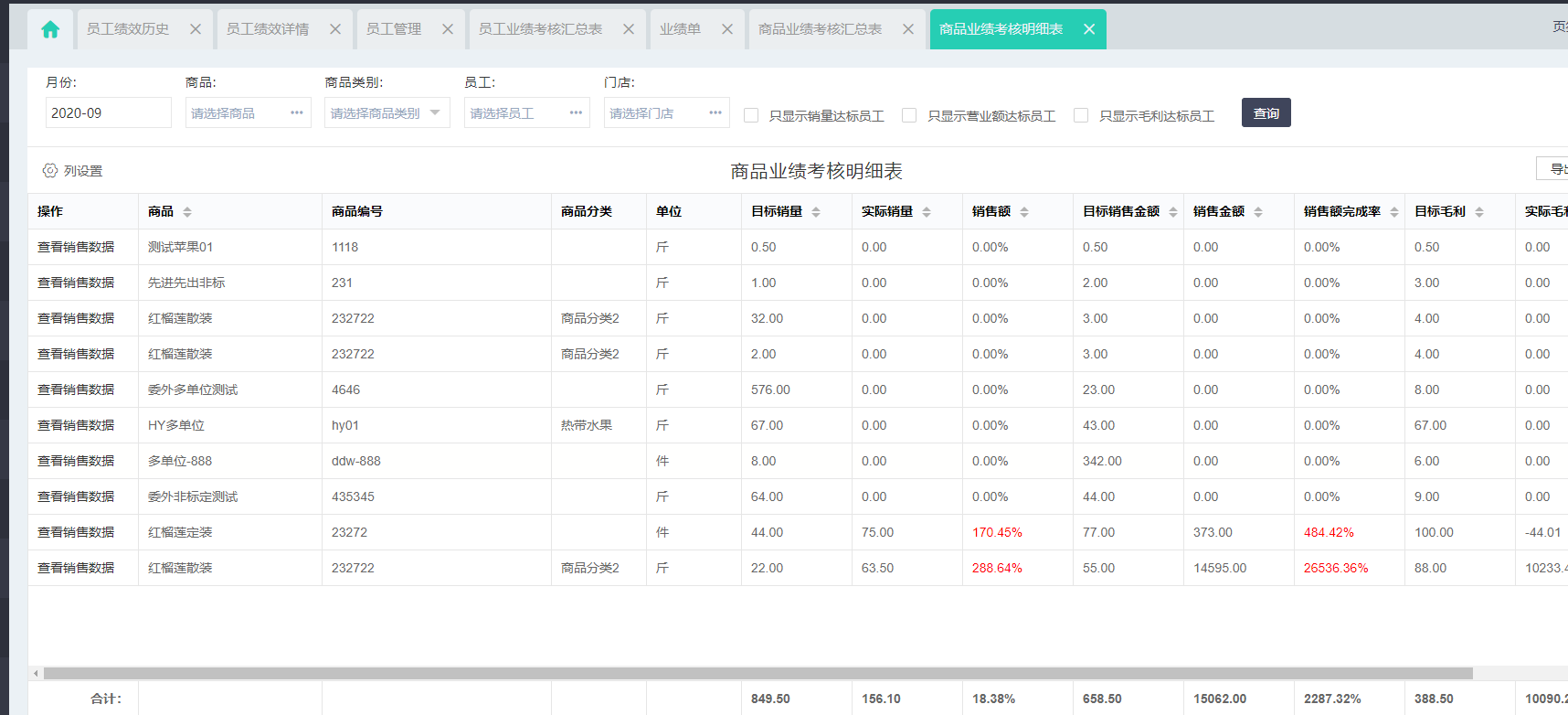Open employee picker ellipsis icon

pos(576,112)
